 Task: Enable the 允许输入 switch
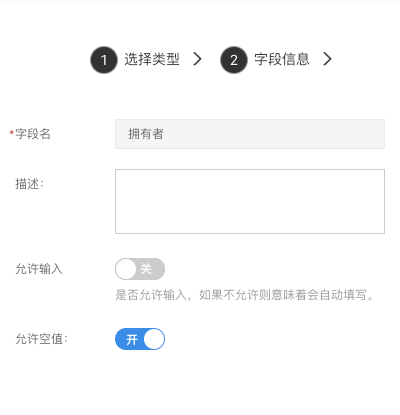[140, 269]
